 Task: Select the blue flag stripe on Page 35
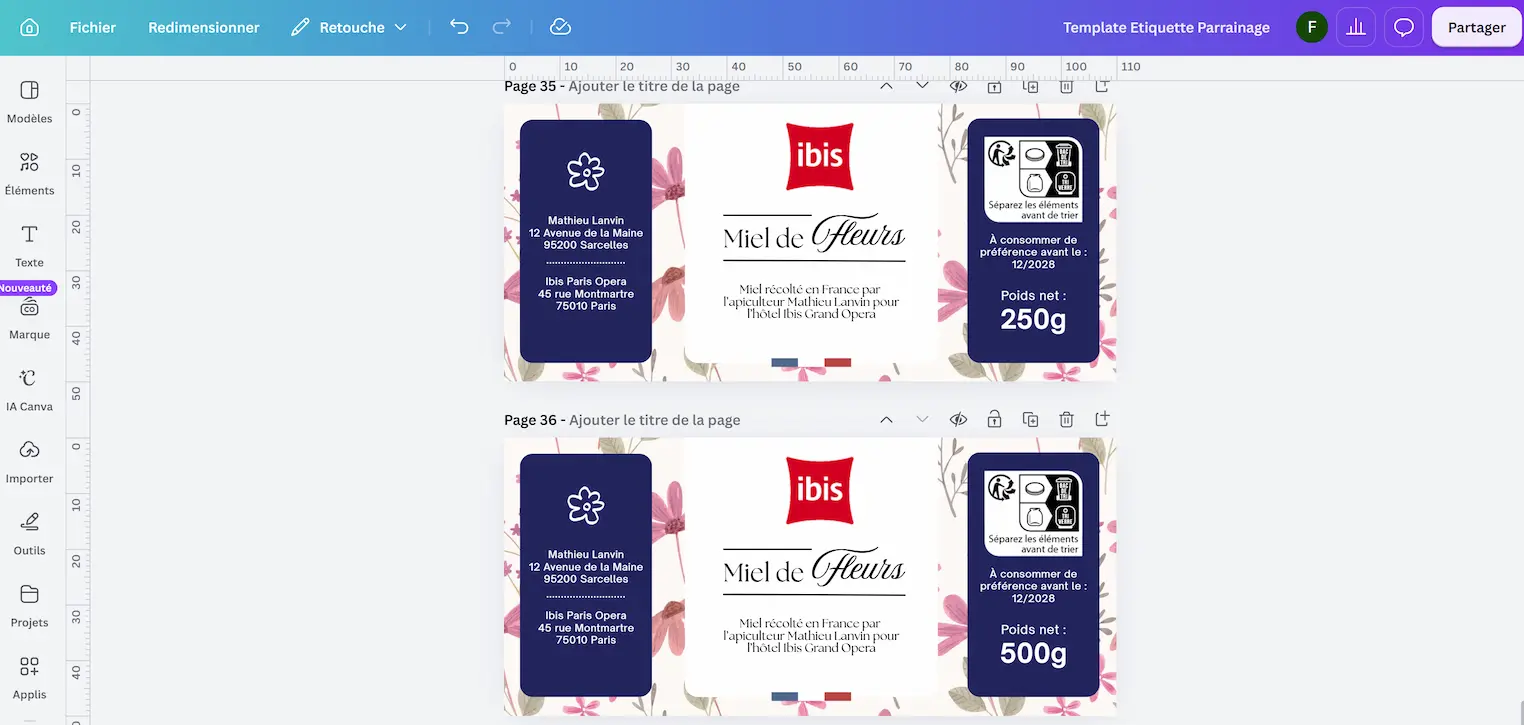pyautogui.click(x=785, y=362)
